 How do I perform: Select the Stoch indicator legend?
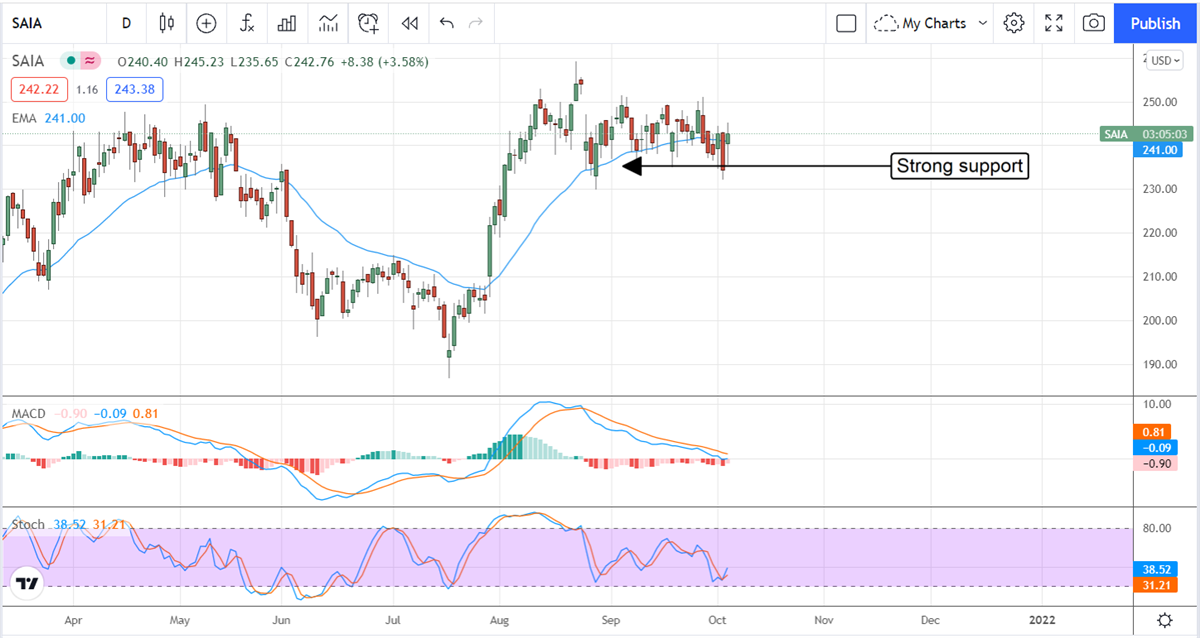click(x=28, y=524)
